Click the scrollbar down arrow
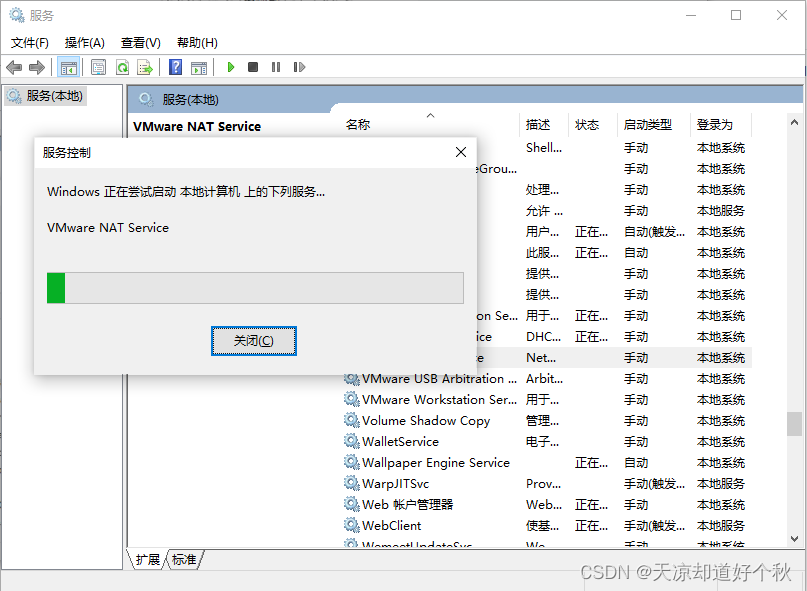The height and width of the screenshot is (591, 807). point(794,538)
